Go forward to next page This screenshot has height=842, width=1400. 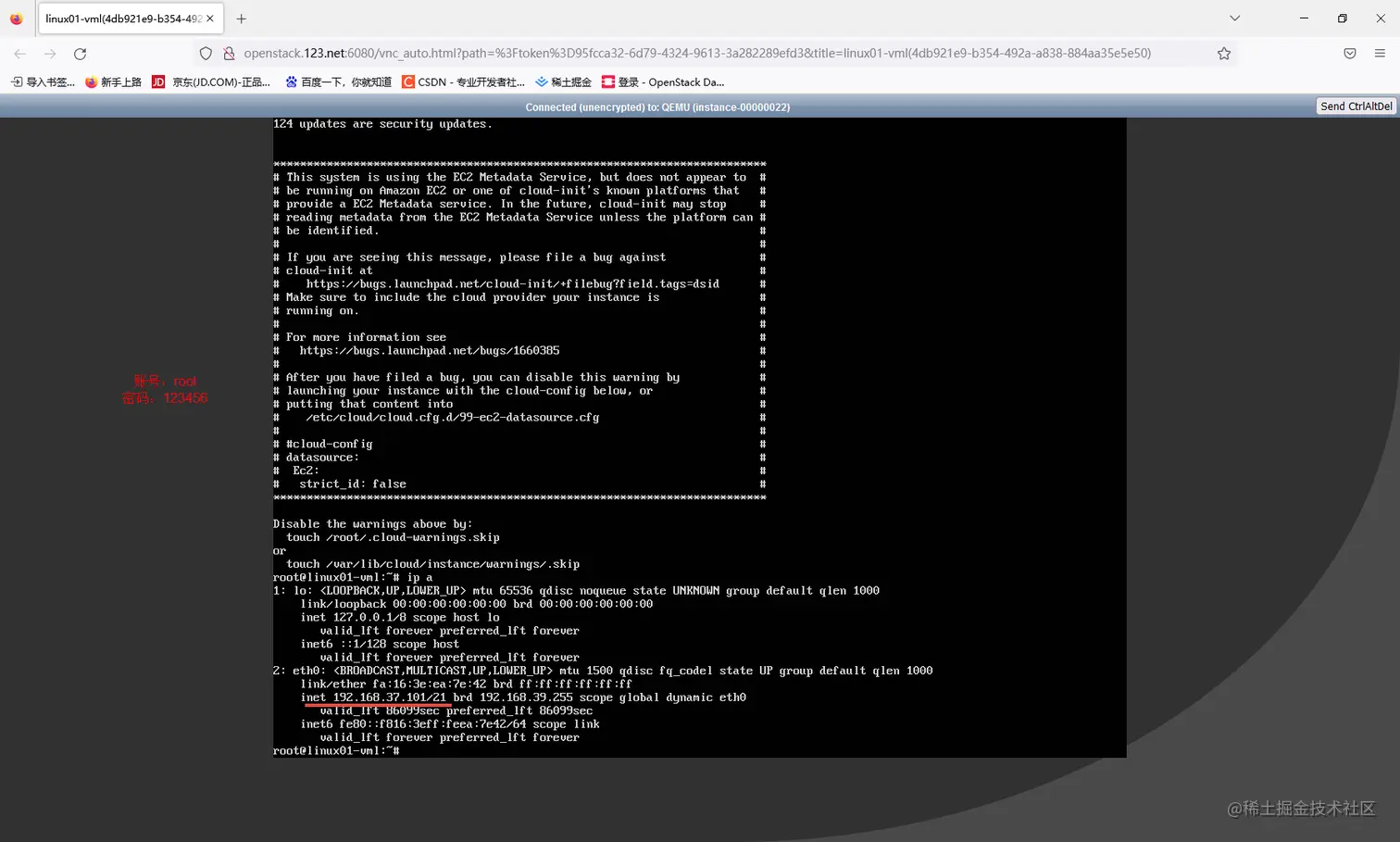pos(50,54)
